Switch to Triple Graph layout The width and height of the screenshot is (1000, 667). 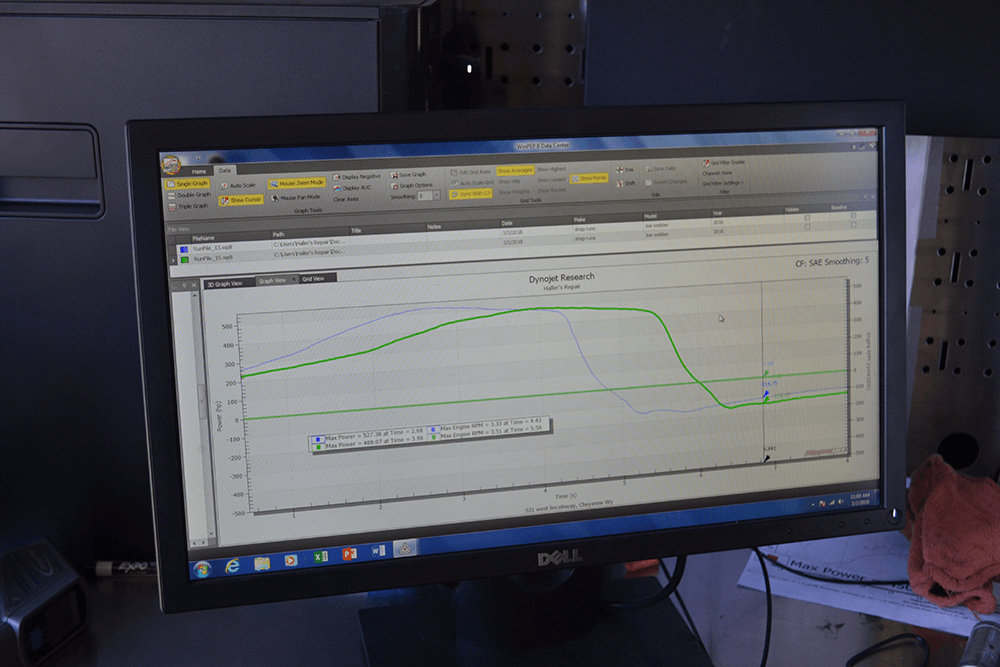tap(189, 206)
